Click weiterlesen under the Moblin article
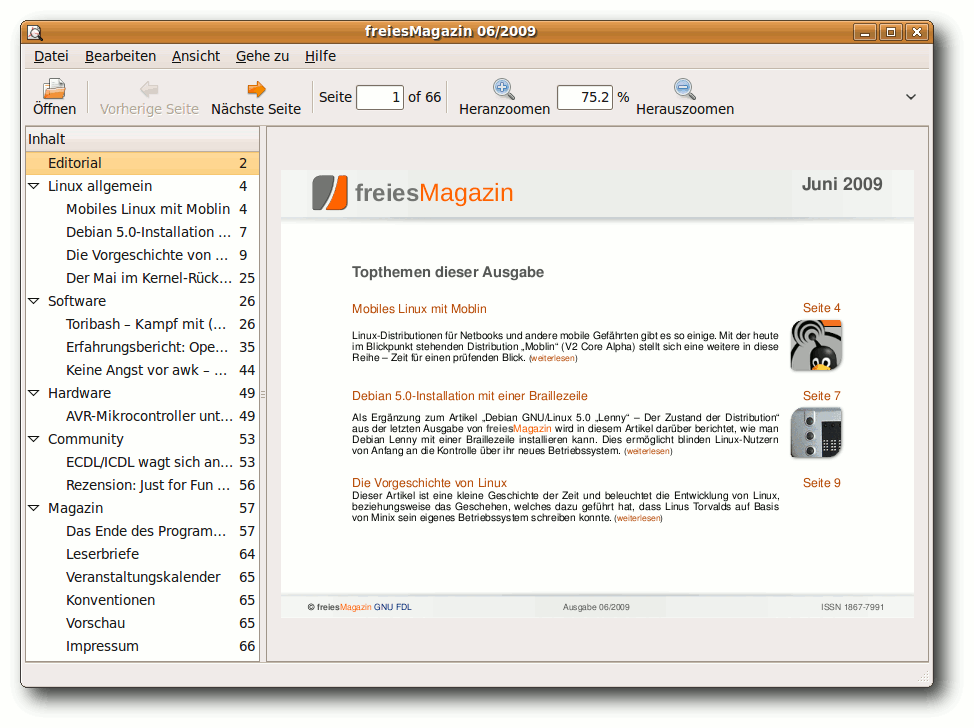Screen dimensions: 974x728 click(x=553, y=358)
